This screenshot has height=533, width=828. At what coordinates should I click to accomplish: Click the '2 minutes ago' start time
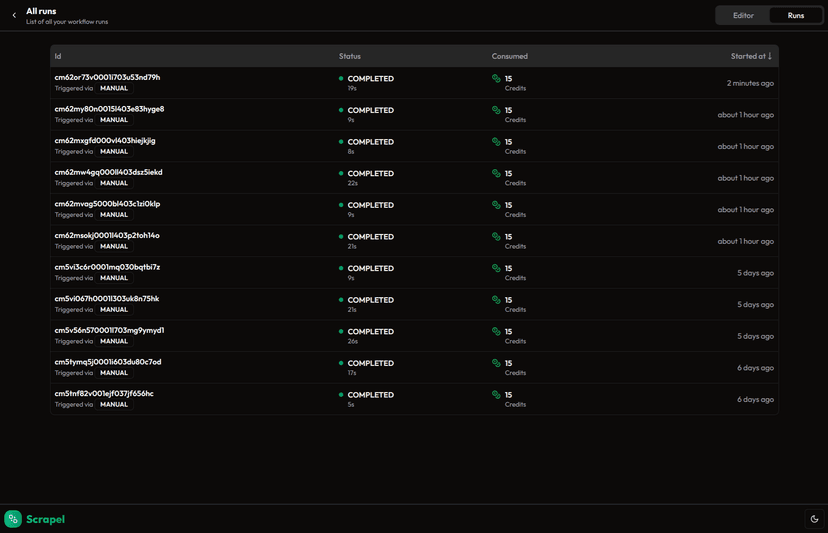coord(750,83)
